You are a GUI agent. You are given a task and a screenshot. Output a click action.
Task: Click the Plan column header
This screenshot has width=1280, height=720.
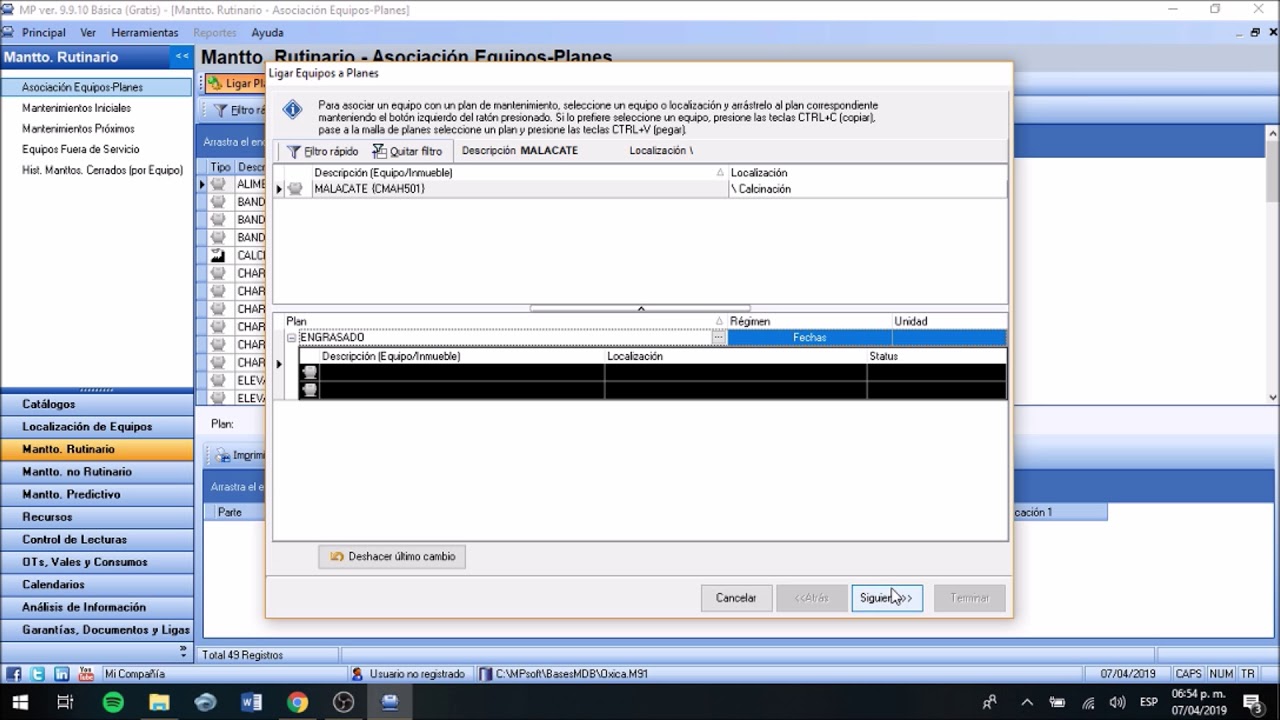pyautogui.click(x=505, y=321)
